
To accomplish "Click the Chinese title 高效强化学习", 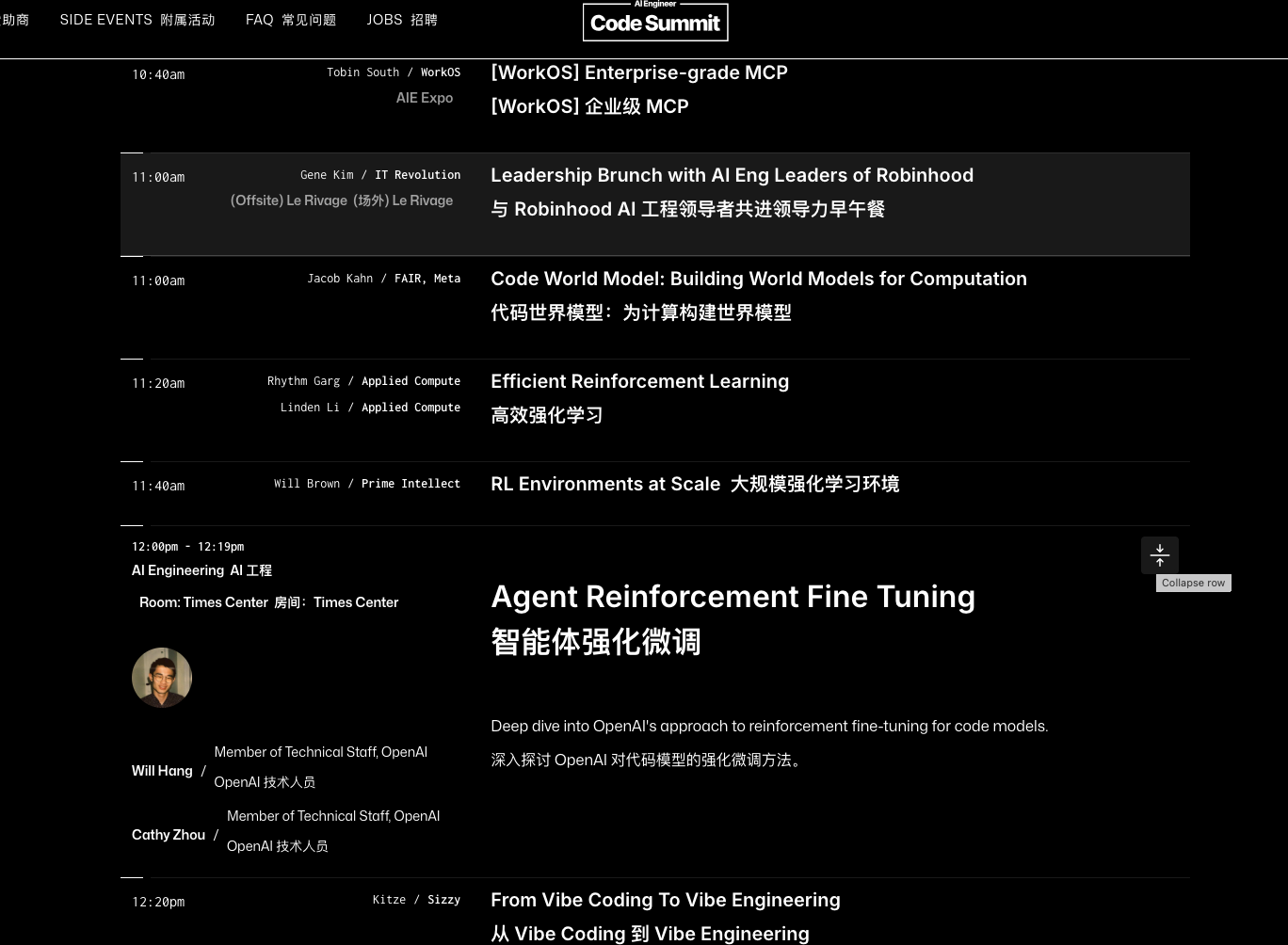I will pyautogui.click(x=547, y=415).
